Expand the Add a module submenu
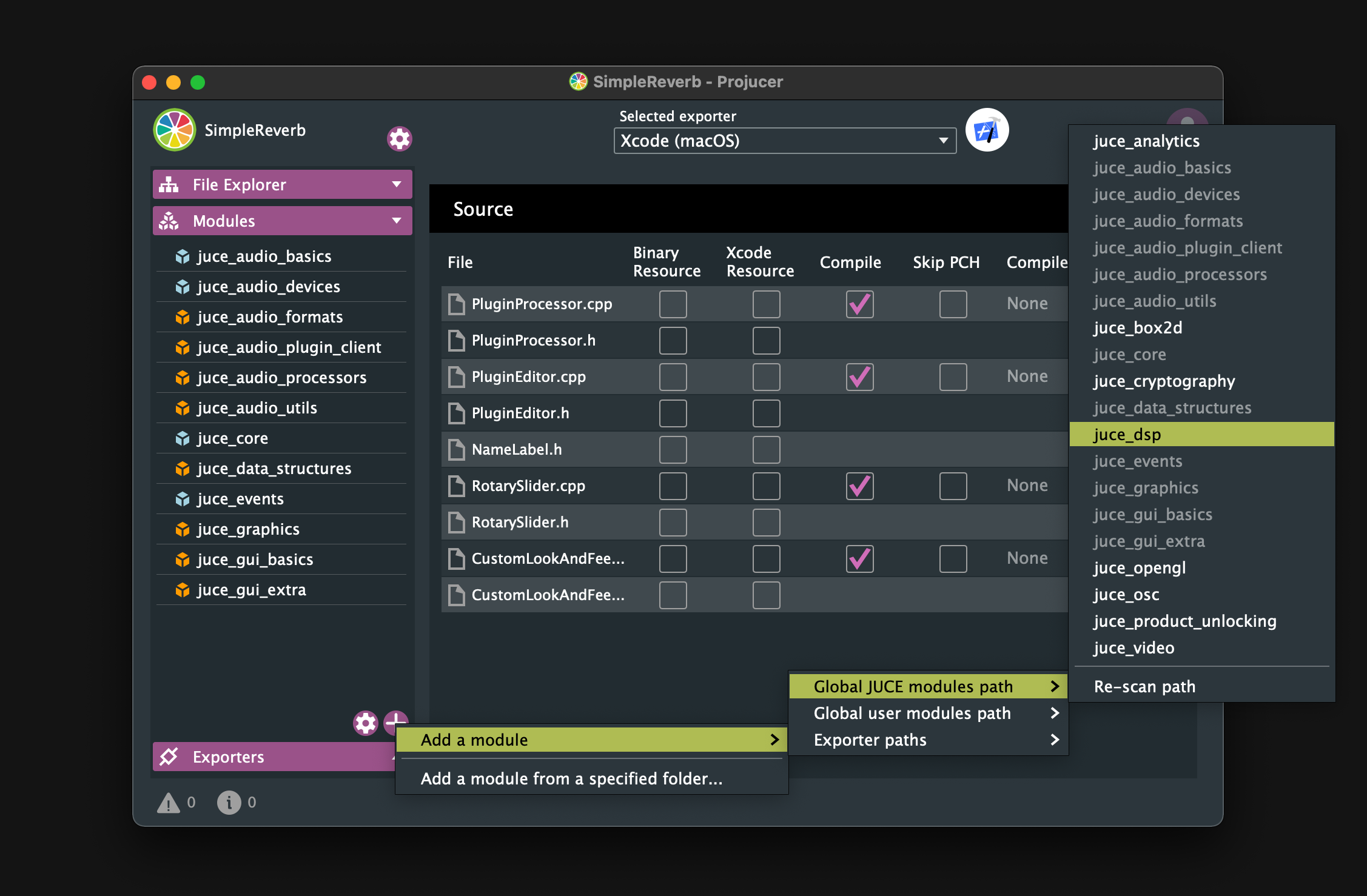Viewport: 1367px width, 896px height. [x=591, y=740]
